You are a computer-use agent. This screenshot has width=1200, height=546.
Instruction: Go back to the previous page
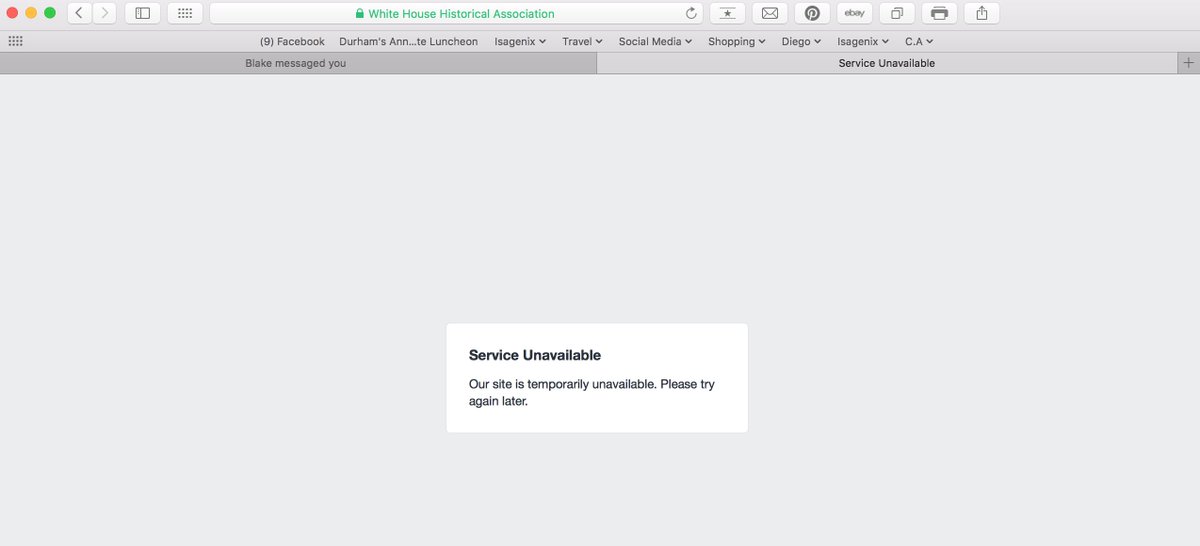tap(80, 13)
